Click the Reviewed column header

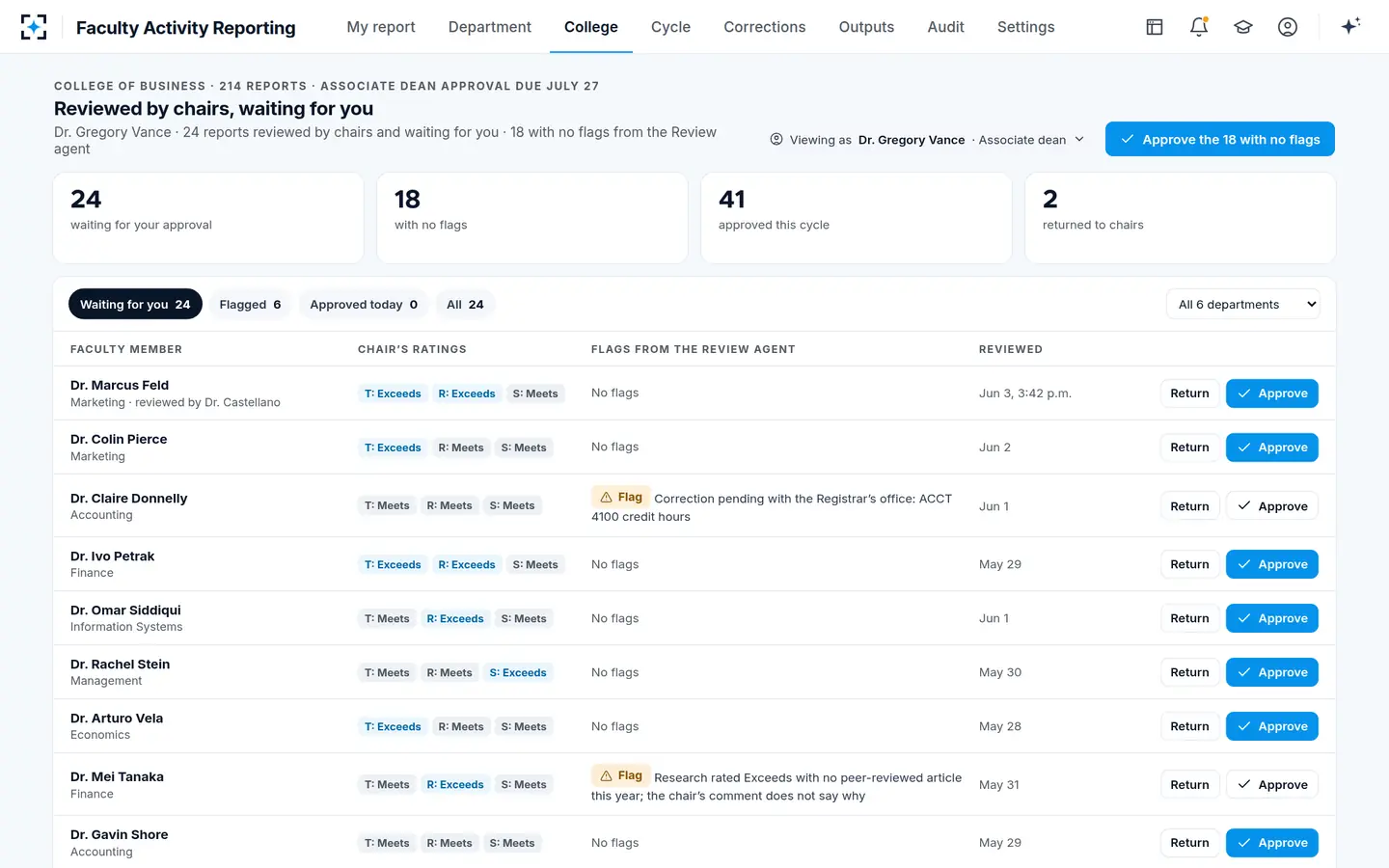coord(1011,349)
